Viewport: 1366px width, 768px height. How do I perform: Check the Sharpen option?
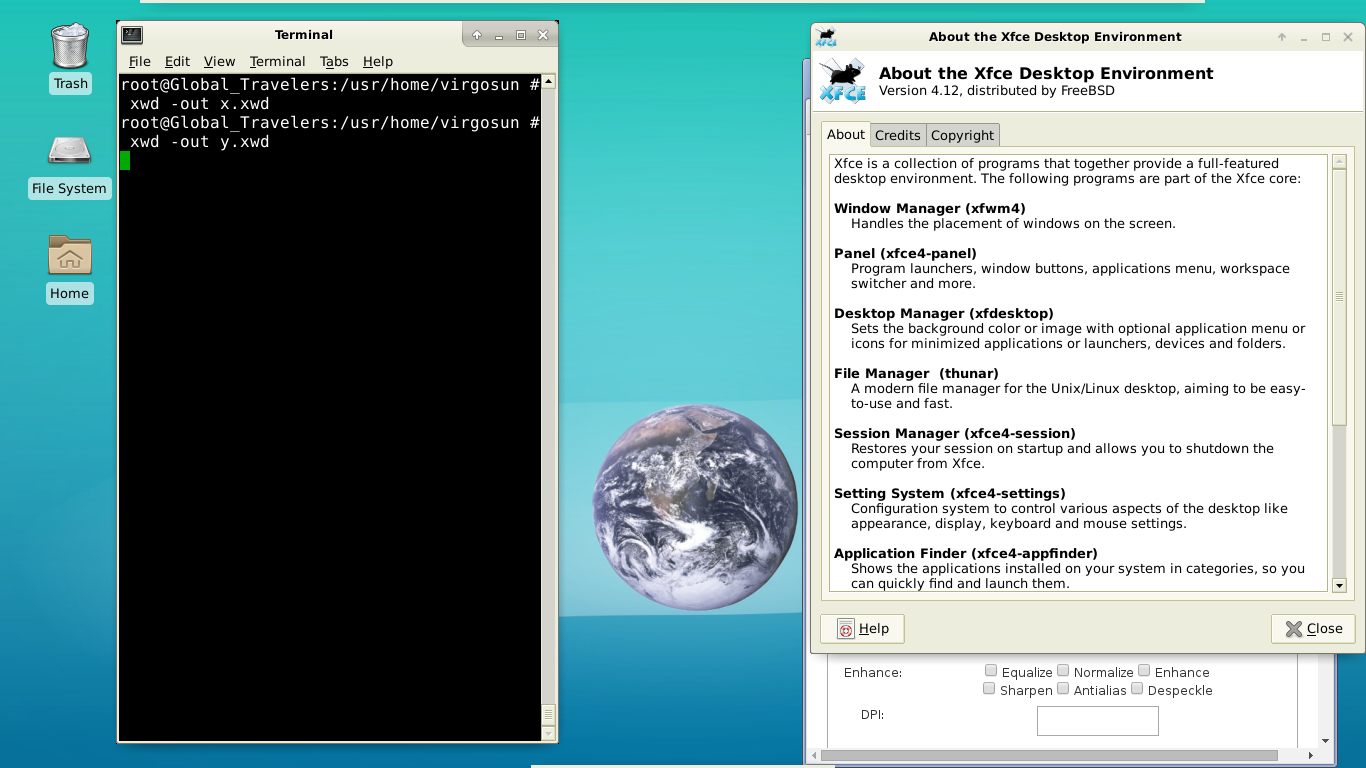(989, 689)
